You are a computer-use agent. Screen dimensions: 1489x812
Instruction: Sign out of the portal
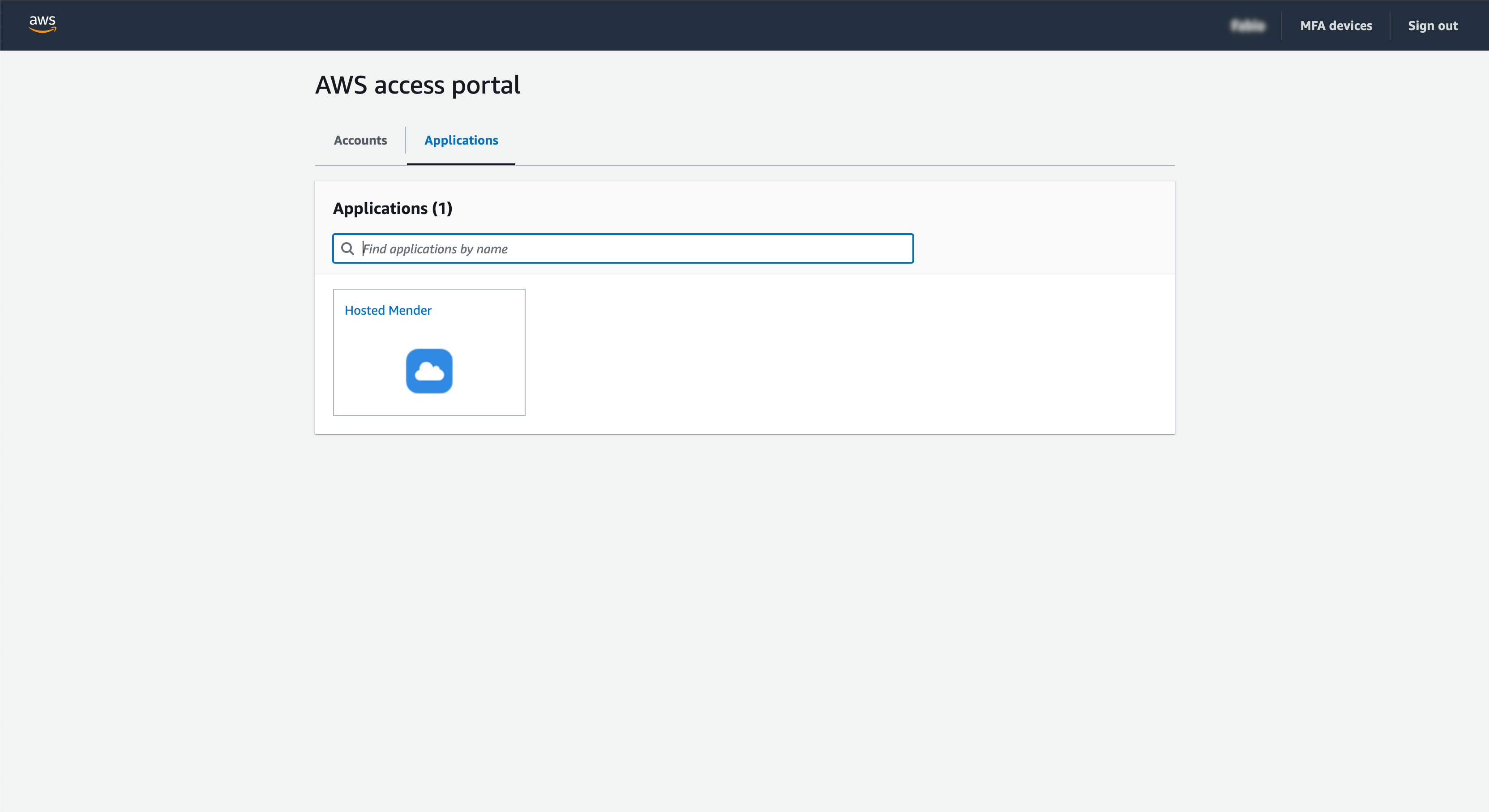tap(1432, 26)
